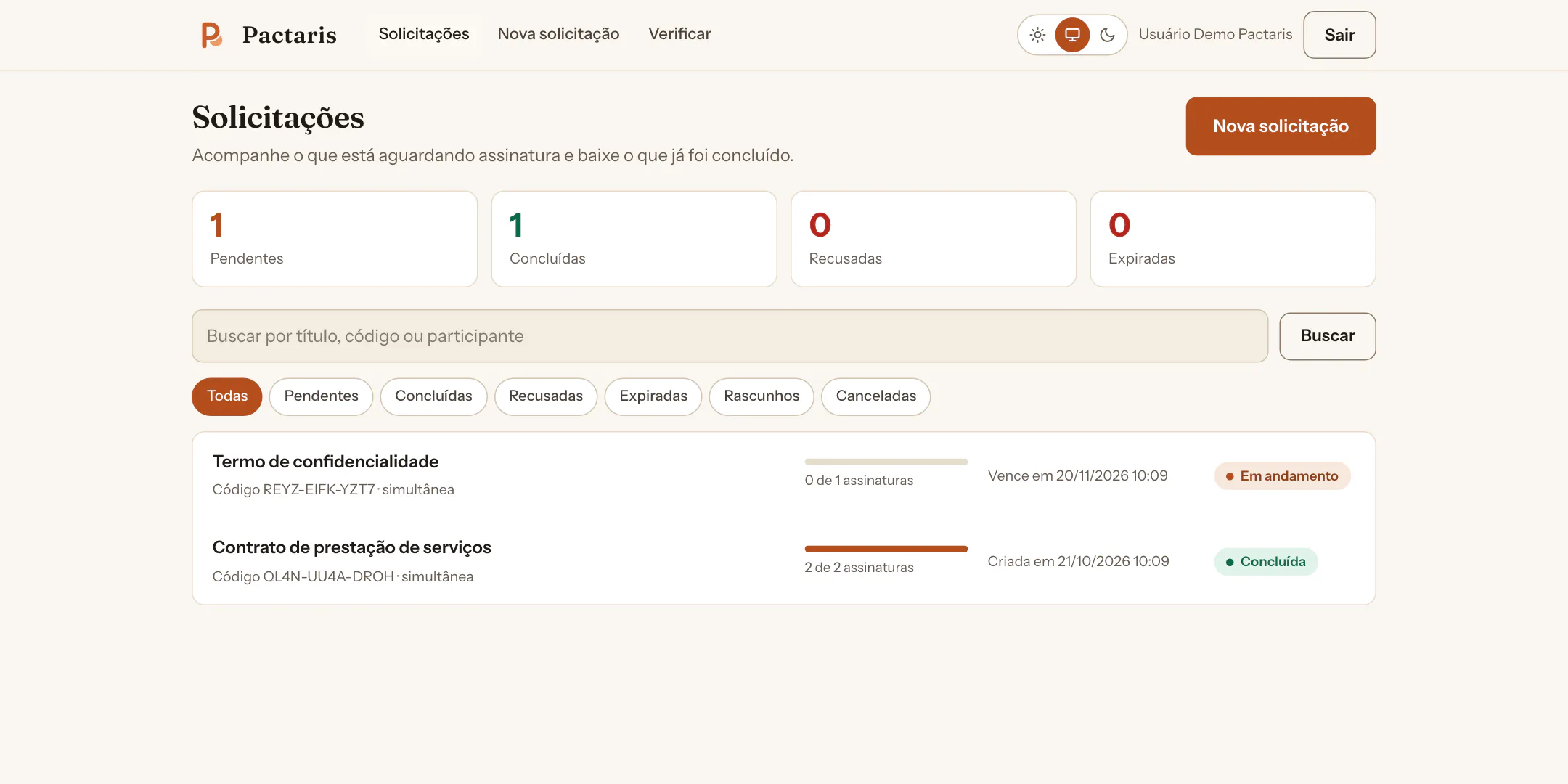Click the Pactaris logo icon
The width and height of the screenshot is (1568, 784).
211,35
